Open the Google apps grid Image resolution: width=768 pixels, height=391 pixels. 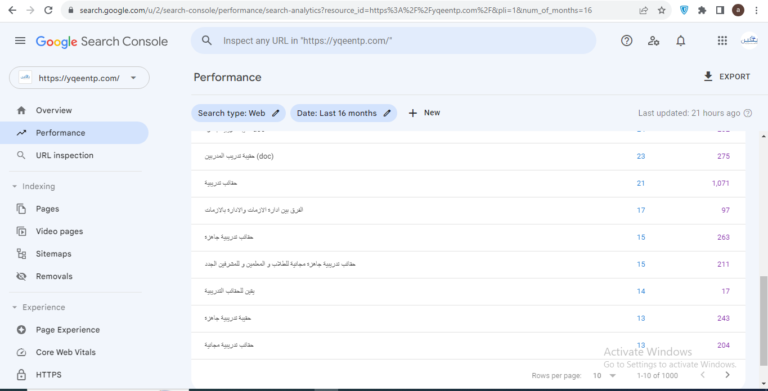point(722,41)
